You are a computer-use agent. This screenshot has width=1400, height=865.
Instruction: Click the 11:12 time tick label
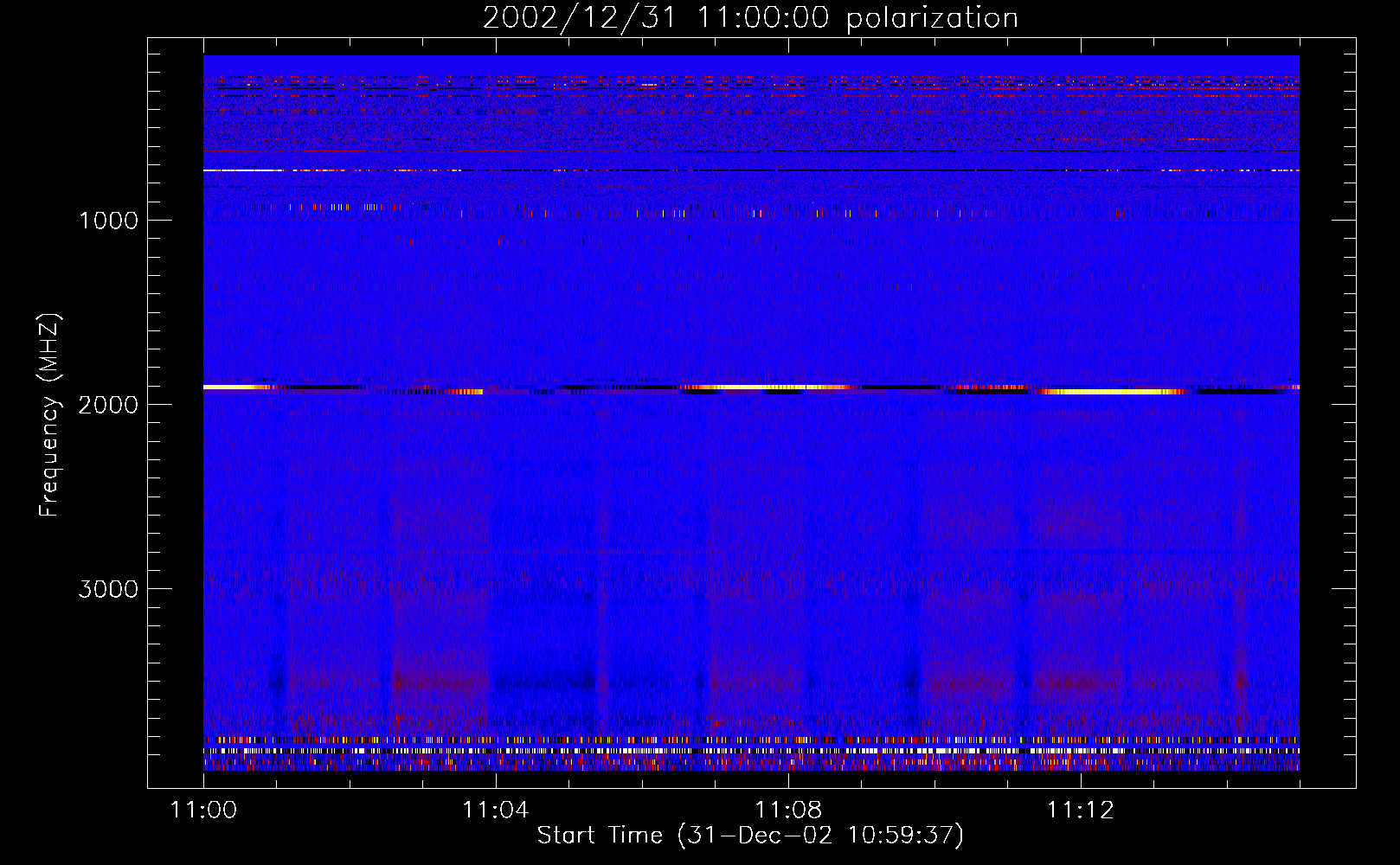tap(1081, 811)
